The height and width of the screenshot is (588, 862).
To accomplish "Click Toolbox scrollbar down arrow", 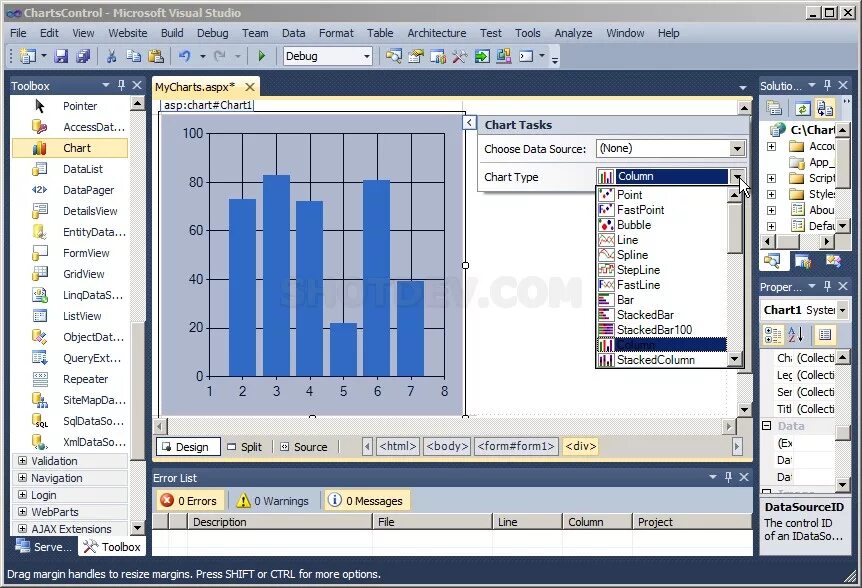I will tap(137, 528).
